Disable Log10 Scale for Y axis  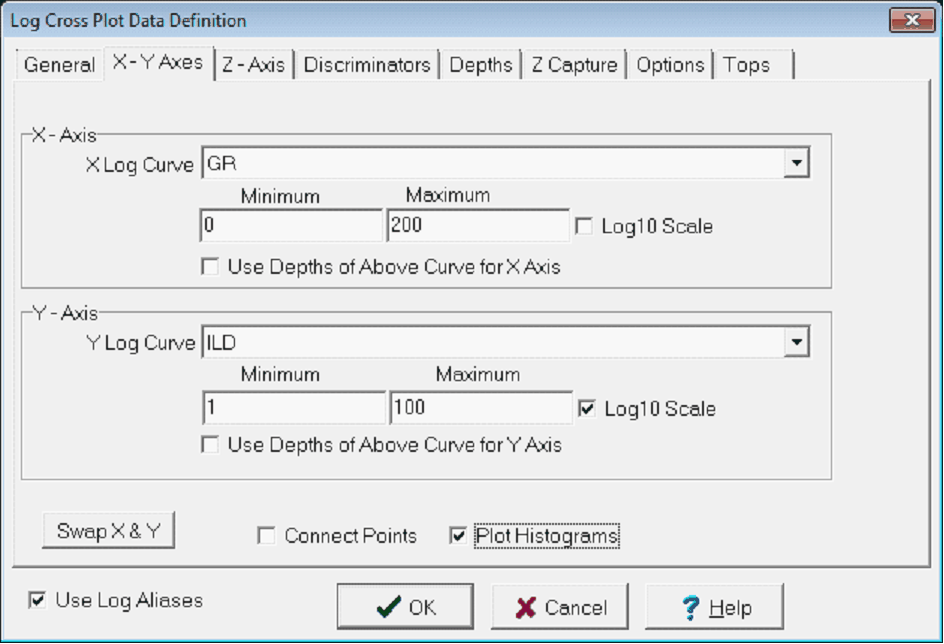click(587, 408)
